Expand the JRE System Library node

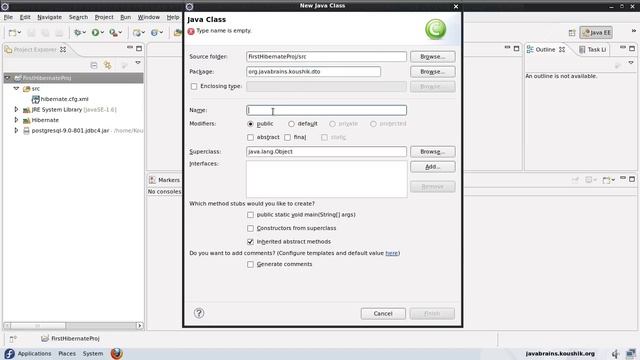[16, 109]
